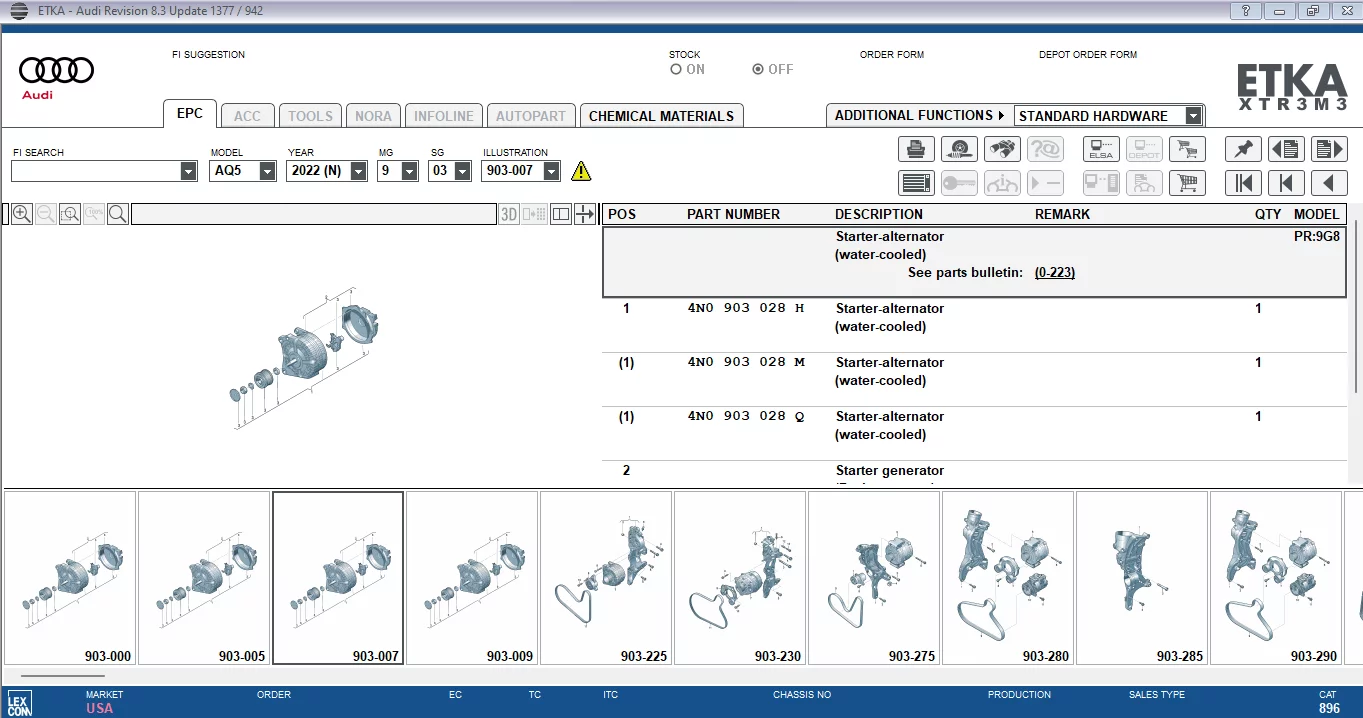Zoom in on the illustration
The height and width of the screenshot is (718, 1363).
tap(21, 214)
